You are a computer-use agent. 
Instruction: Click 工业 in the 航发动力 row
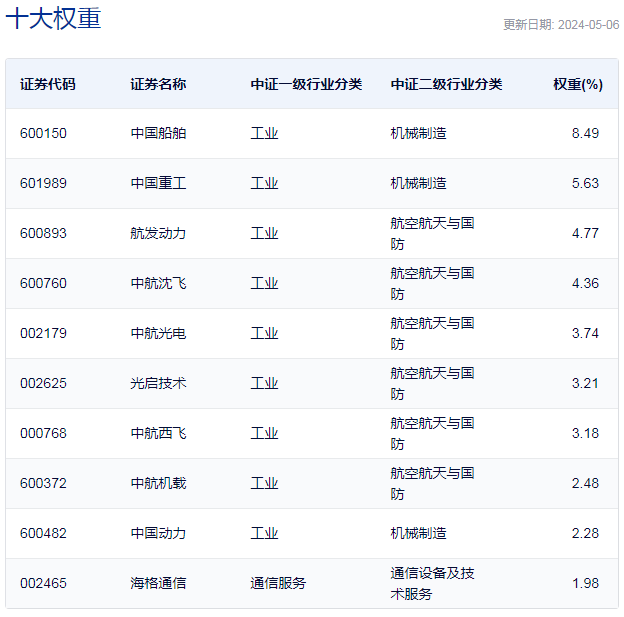point(264,233)
